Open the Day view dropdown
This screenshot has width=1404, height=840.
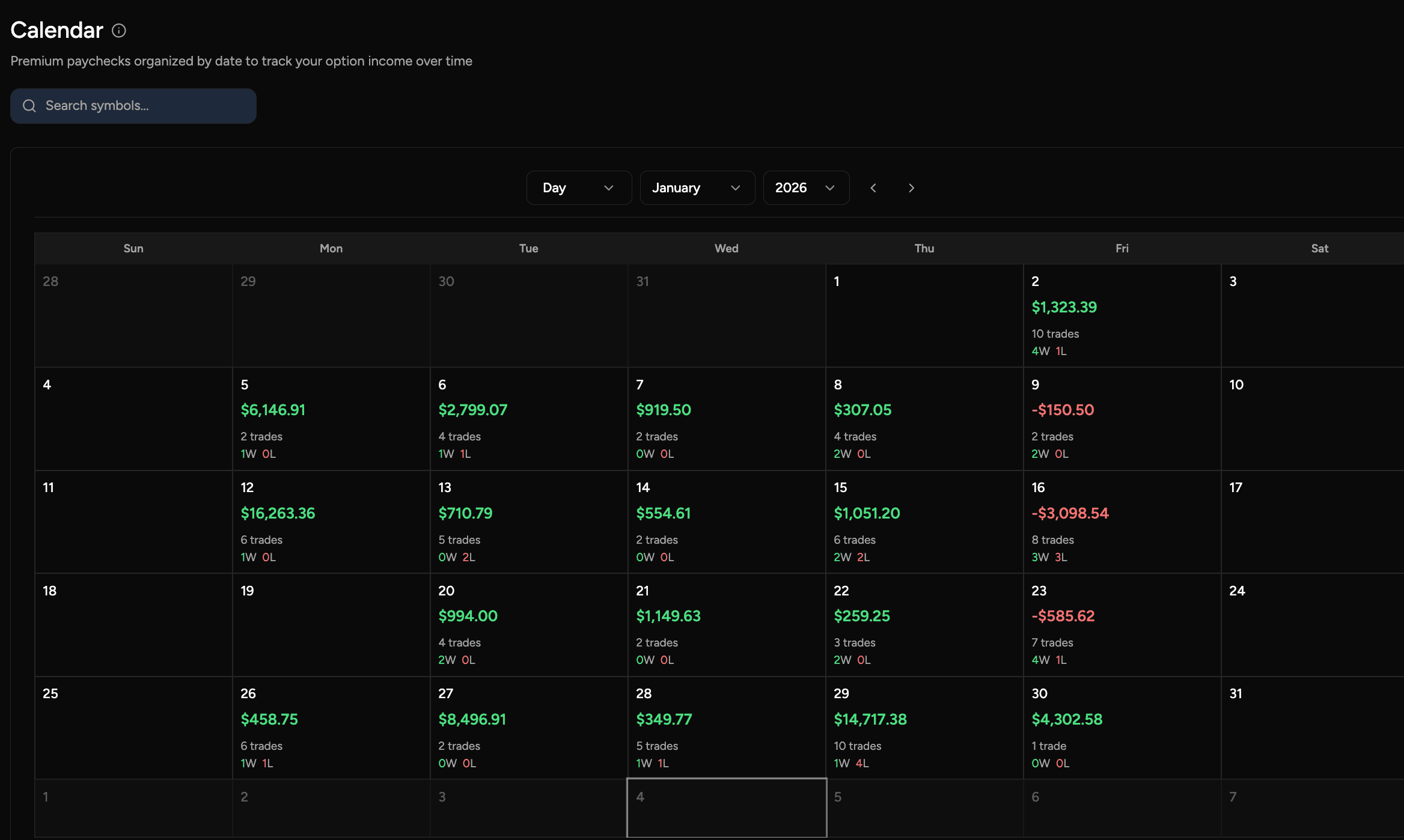pos(578,187)
